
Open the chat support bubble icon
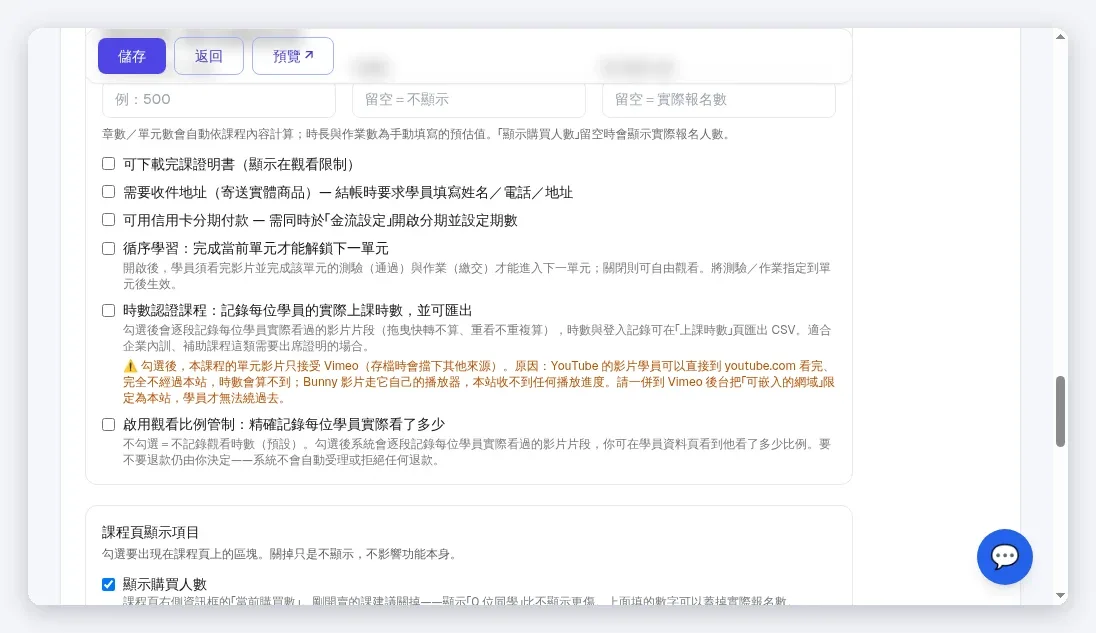(1004, 557)
